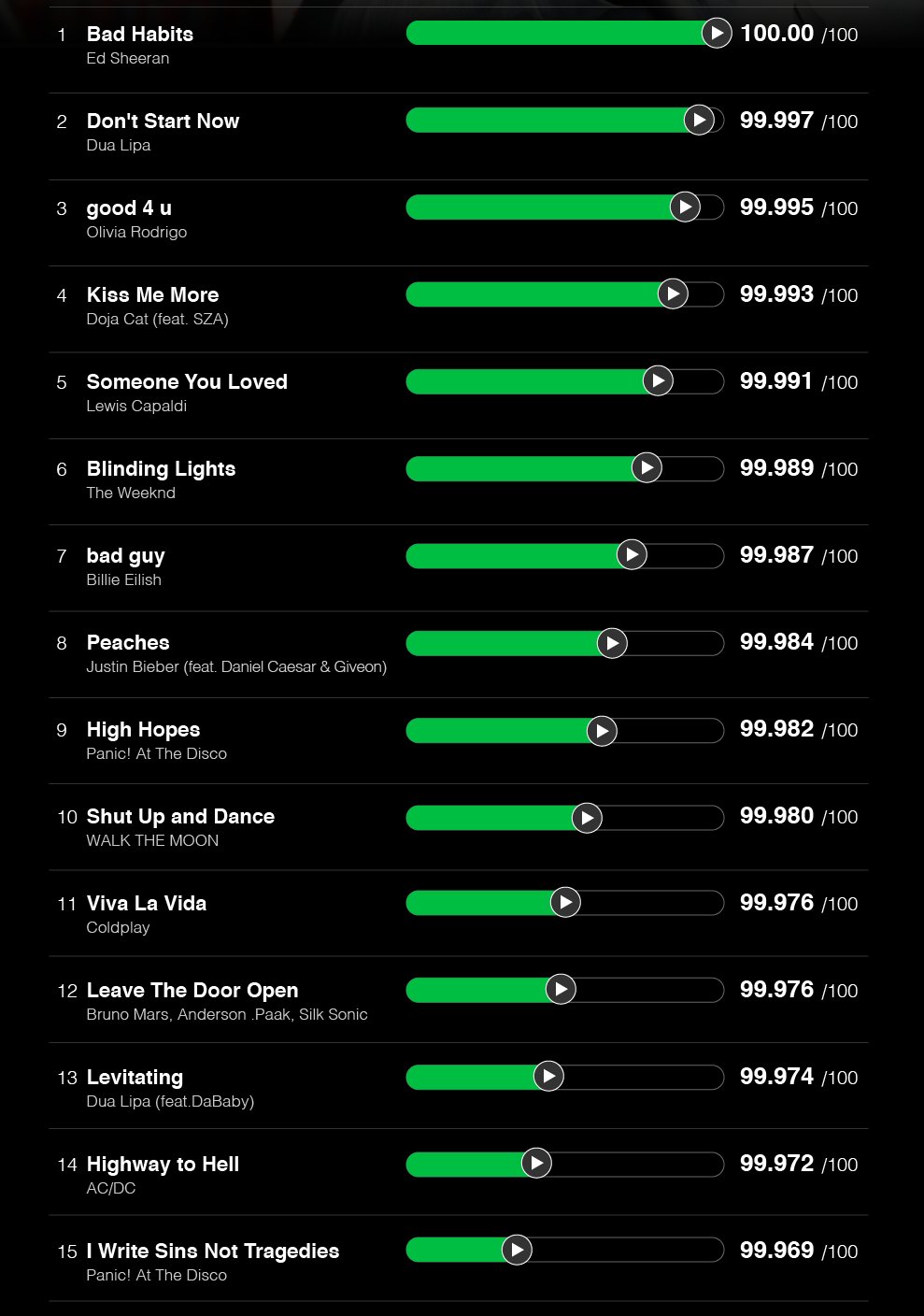Screen dimensions: 924x1316
Task: Play Someone You Loved by Lewis Capaldi
Action: click(658, 380)
